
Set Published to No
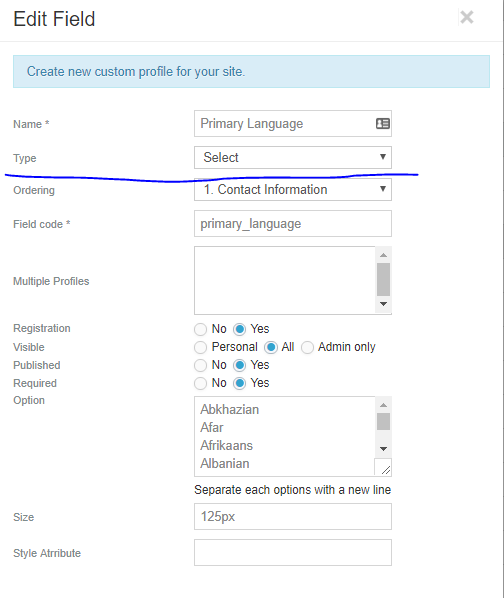[x=201, y=365]
